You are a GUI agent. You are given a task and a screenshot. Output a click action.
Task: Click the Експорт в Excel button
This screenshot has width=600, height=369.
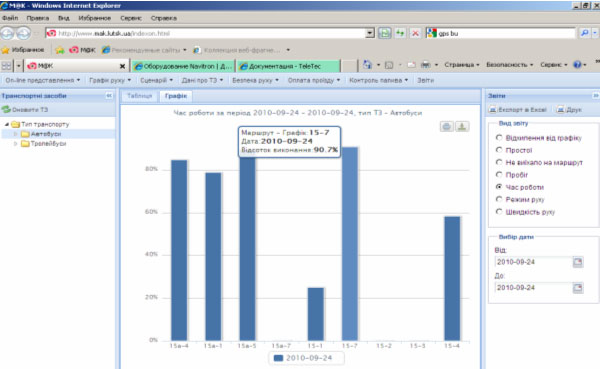518,110
